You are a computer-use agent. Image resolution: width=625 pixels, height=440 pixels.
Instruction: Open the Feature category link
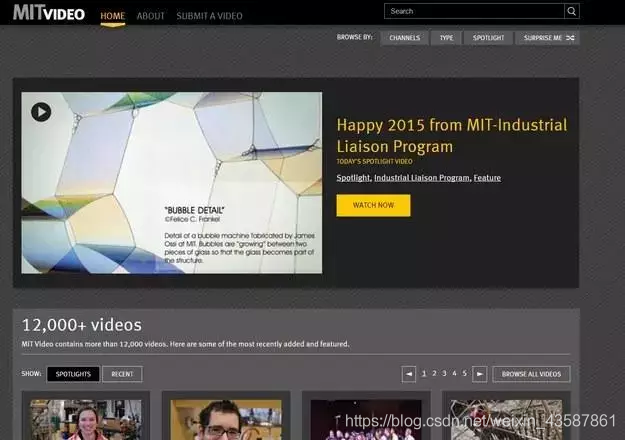(487, 178)
